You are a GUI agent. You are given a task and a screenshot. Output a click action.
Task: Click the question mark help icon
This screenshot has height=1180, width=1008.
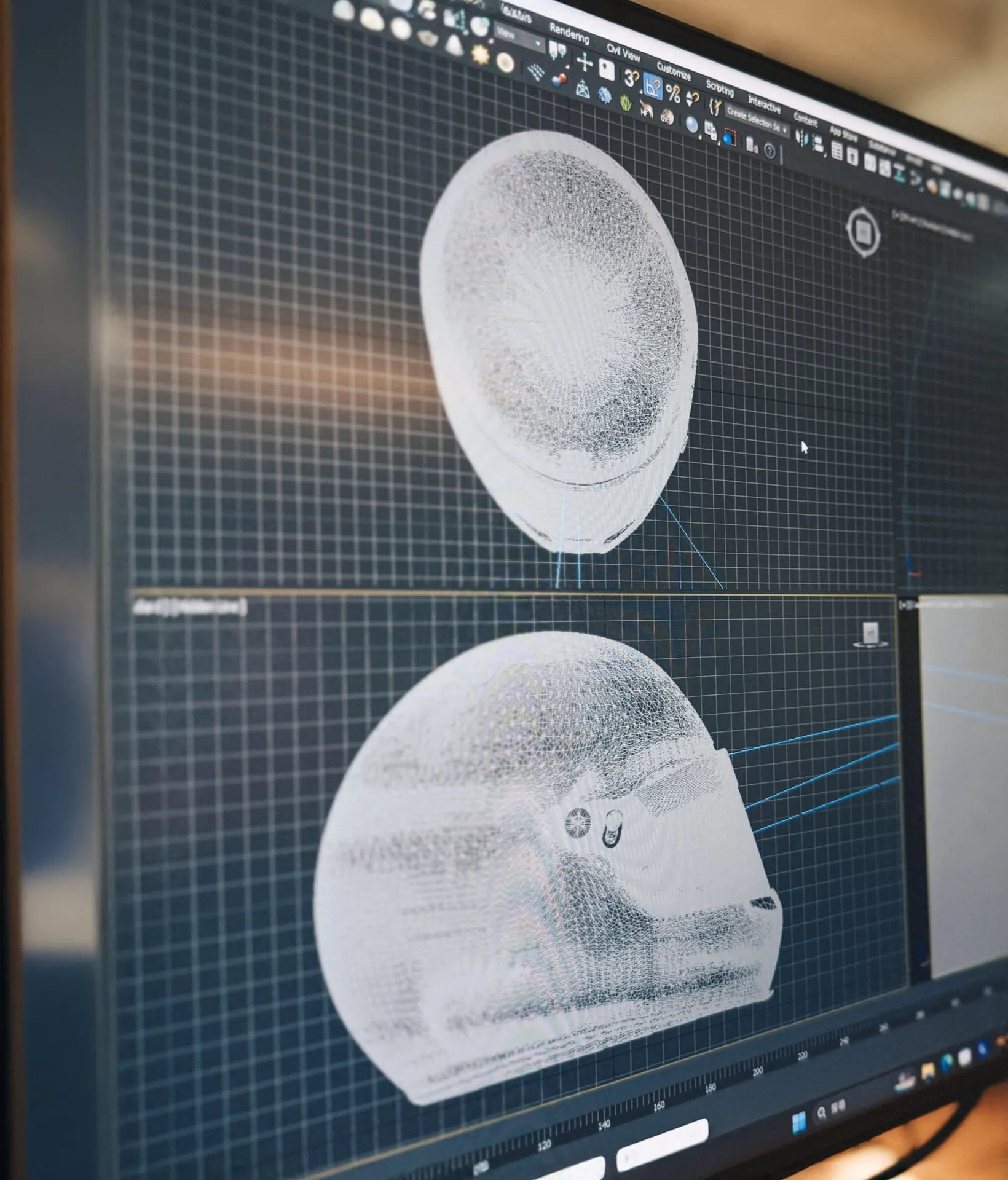[x=770, y=151]
